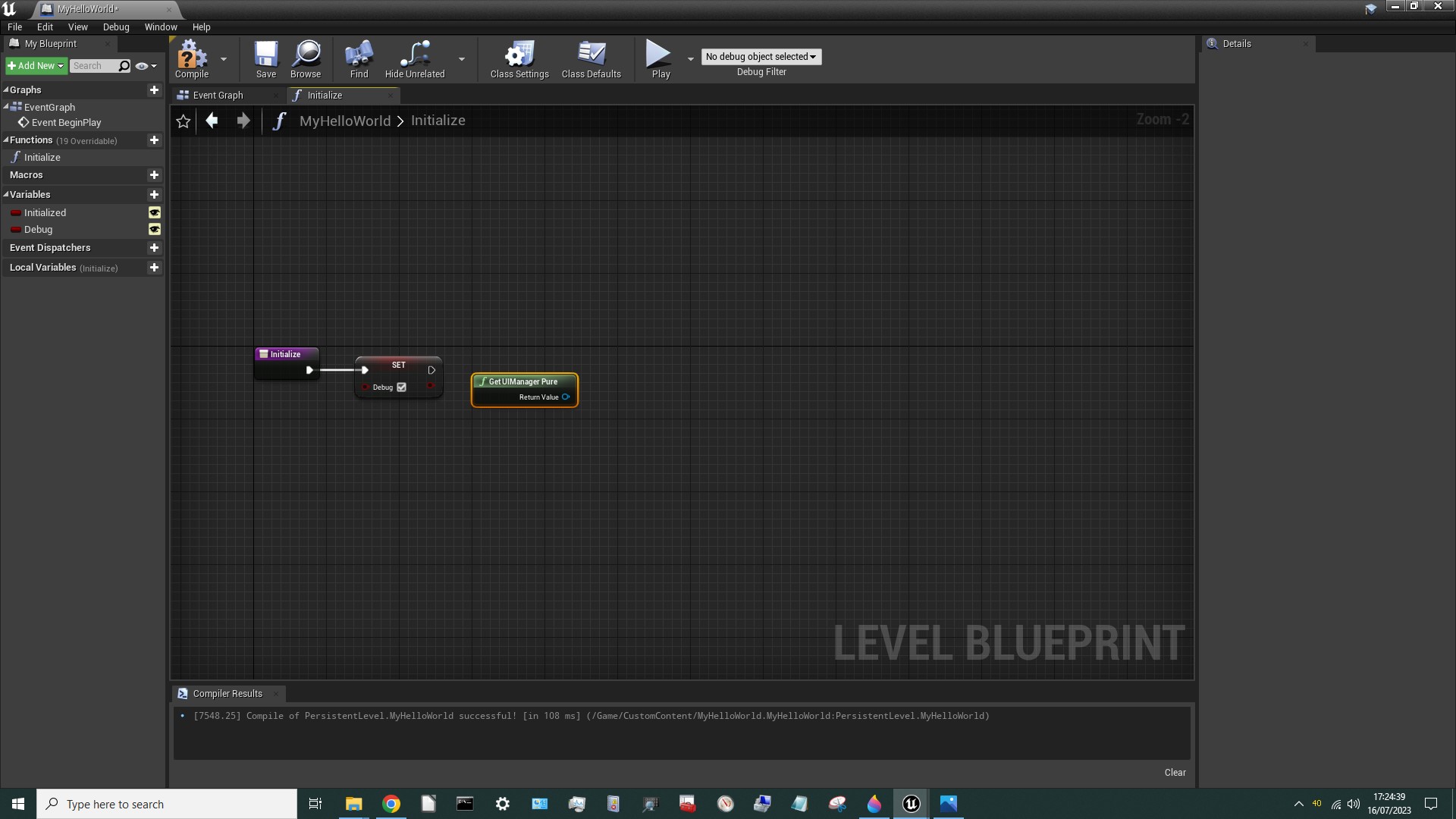
Task: Select the Debug variable in Variables
Action: [x=38, y=230]
